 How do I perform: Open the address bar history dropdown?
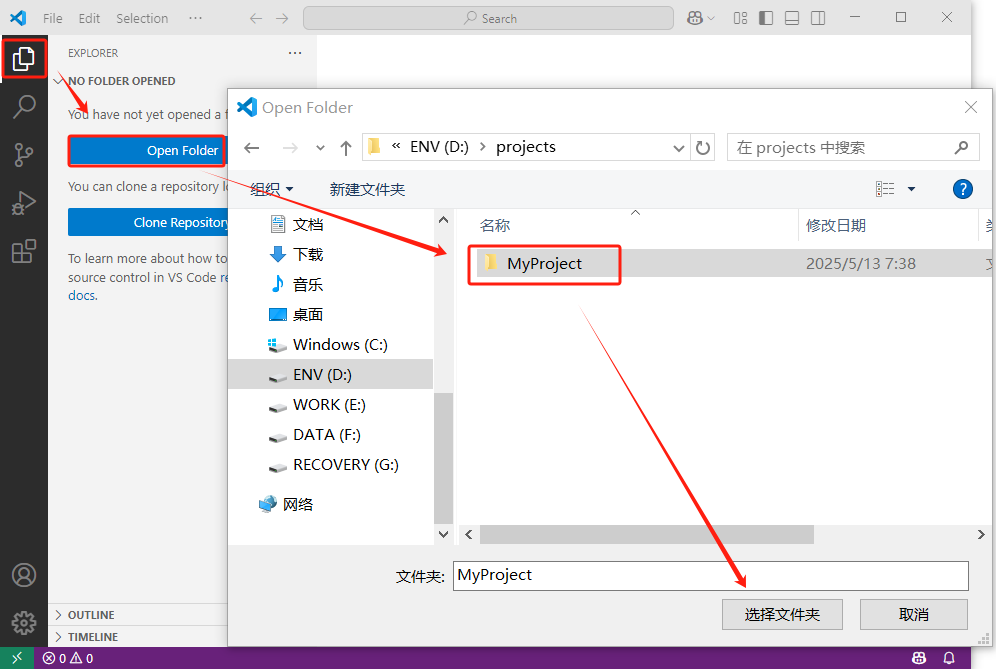(x=678, y=148)
